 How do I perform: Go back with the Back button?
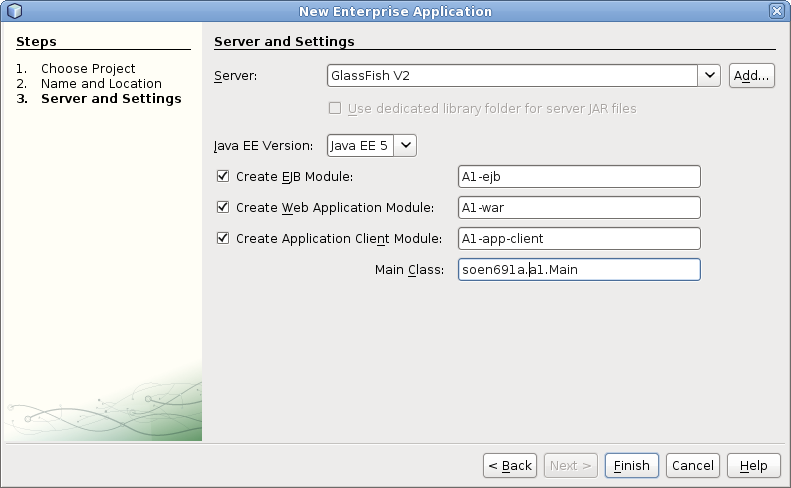tap(510, 466)
